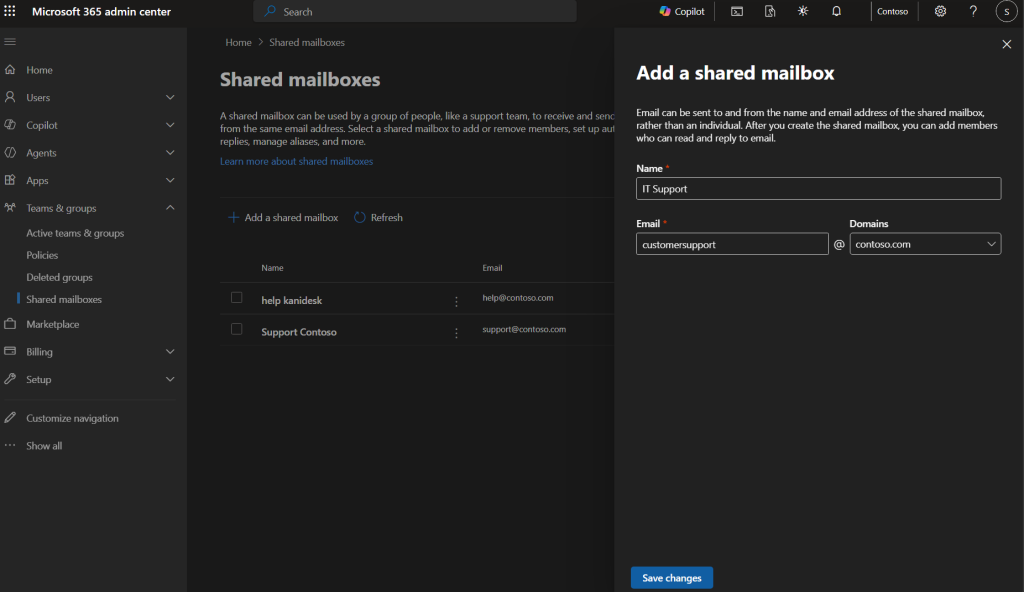Open the notifications bell
This screenshot has width=1024, height=592.
[837, 11]
